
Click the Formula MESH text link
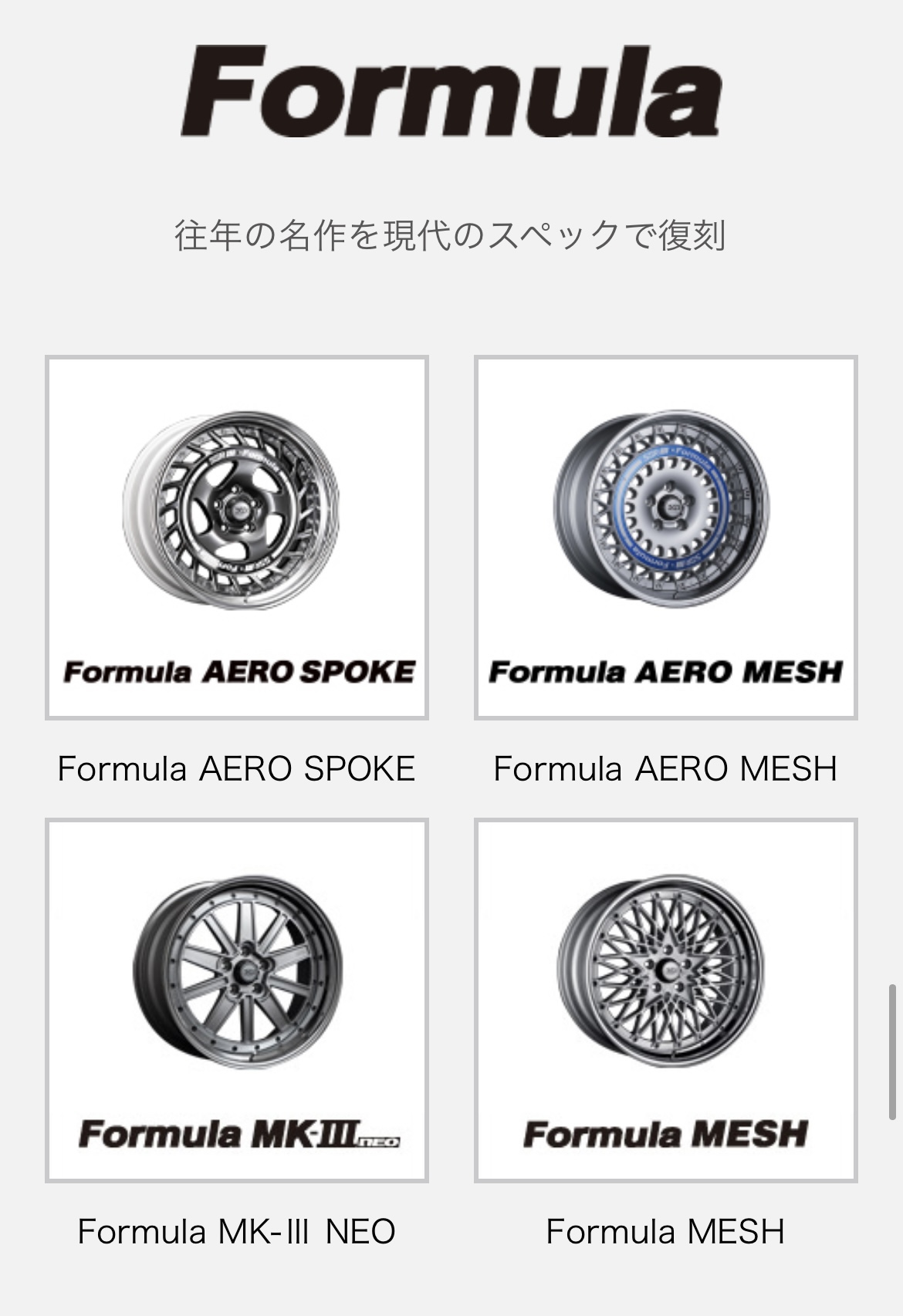(x=666, y=1232)
